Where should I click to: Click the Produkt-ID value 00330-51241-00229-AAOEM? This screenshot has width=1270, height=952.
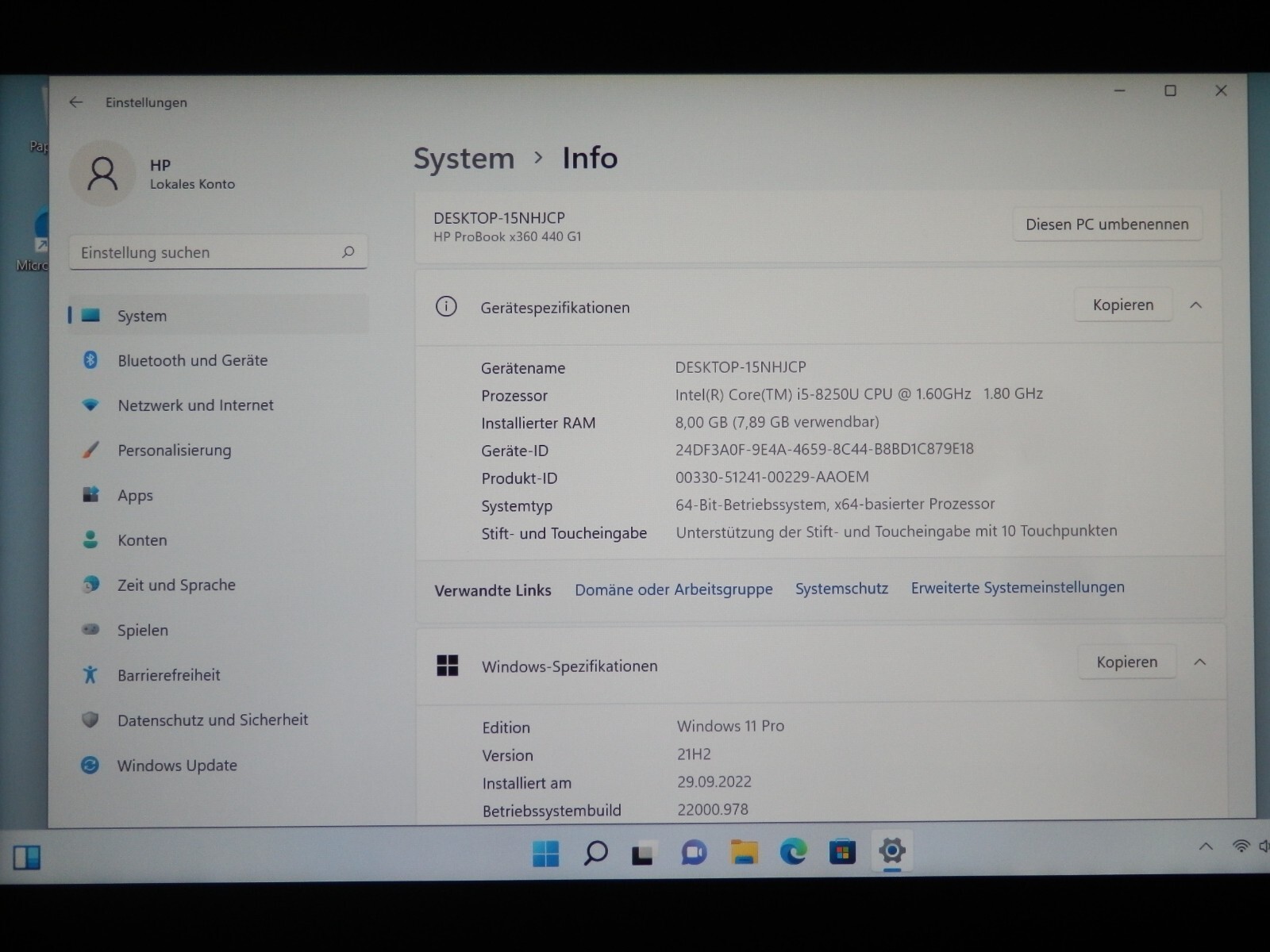coord(772,477)
